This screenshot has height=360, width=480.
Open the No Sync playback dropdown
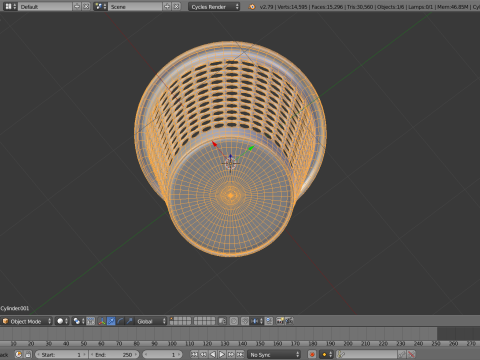tap(274, 355)
